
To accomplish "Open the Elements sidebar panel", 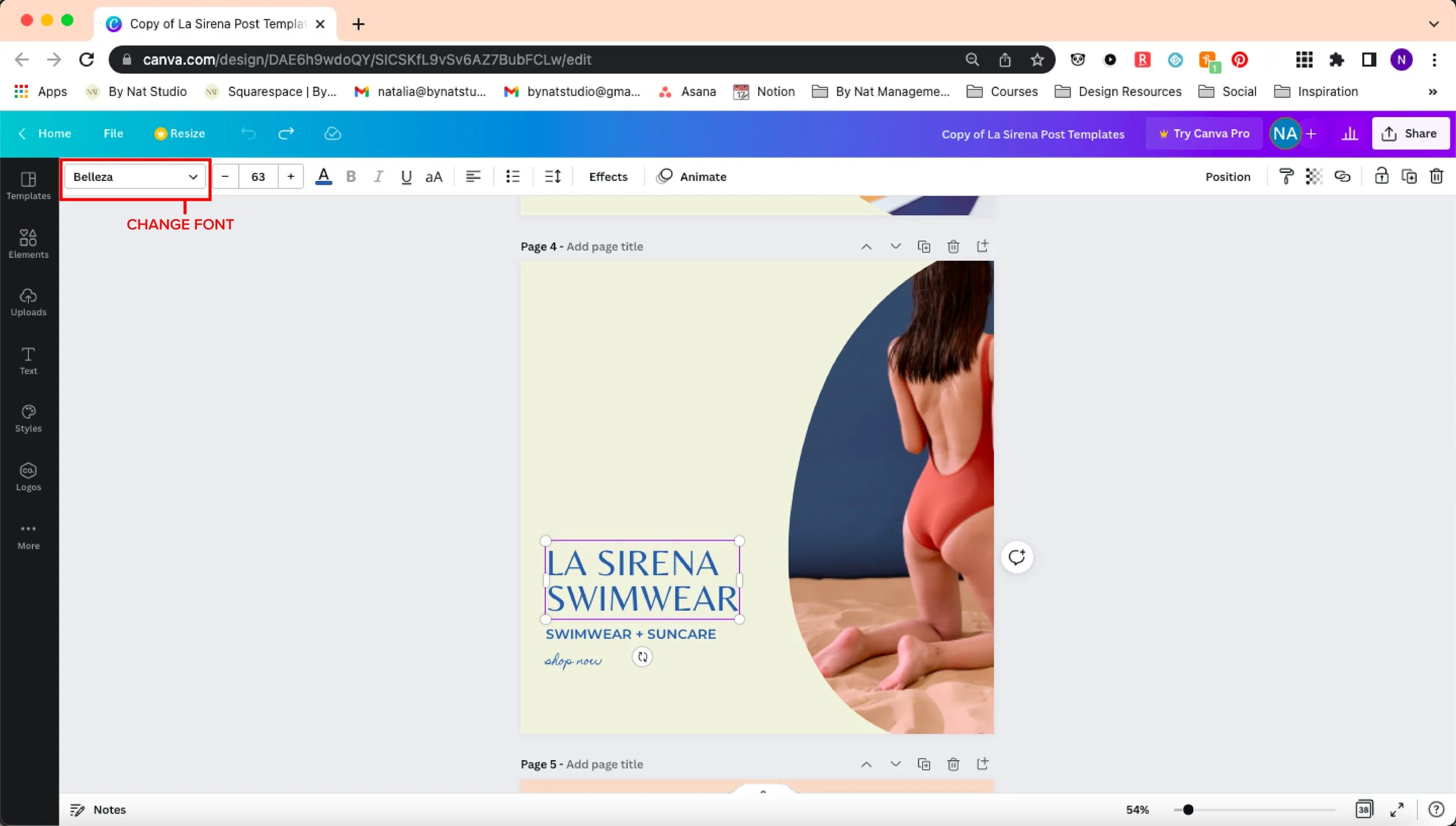I will tap(28, 243).
